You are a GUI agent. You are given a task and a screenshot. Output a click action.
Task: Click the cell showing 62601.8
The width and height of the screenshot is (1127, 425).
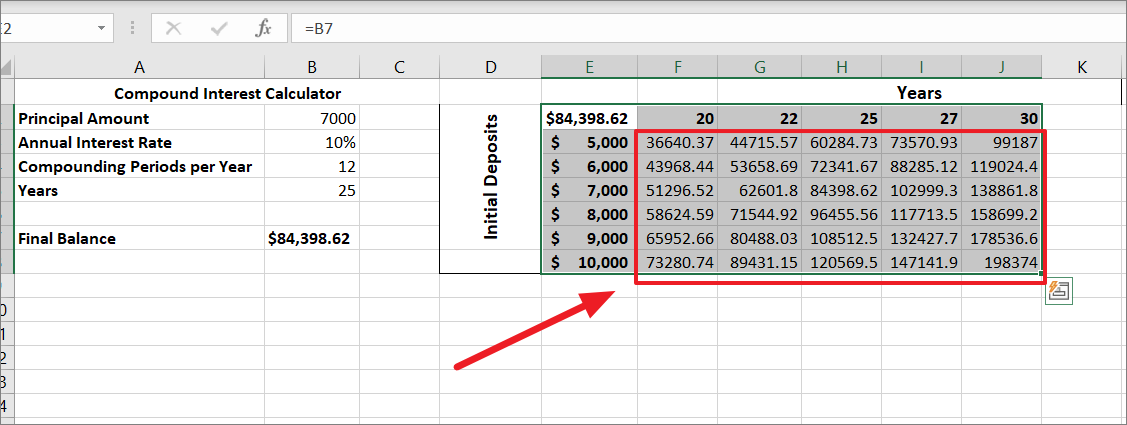[760, 191]
